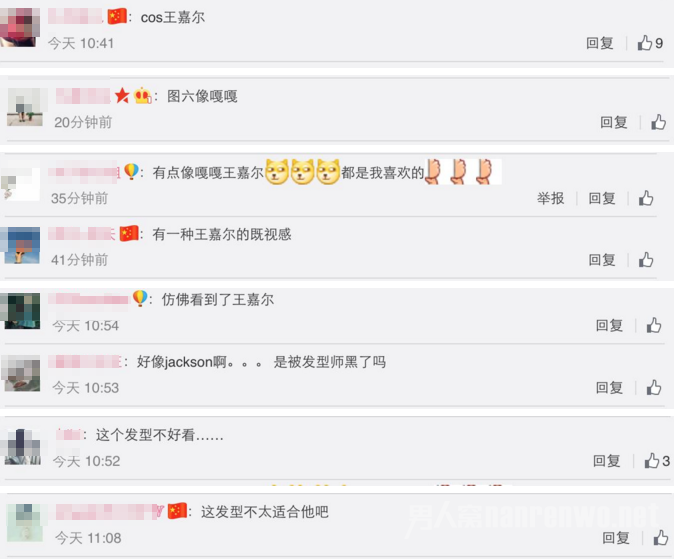Reply to the '仿佛看到了王嘉尔' comment
The image size is (674, 559).
(x=609, y=326)
